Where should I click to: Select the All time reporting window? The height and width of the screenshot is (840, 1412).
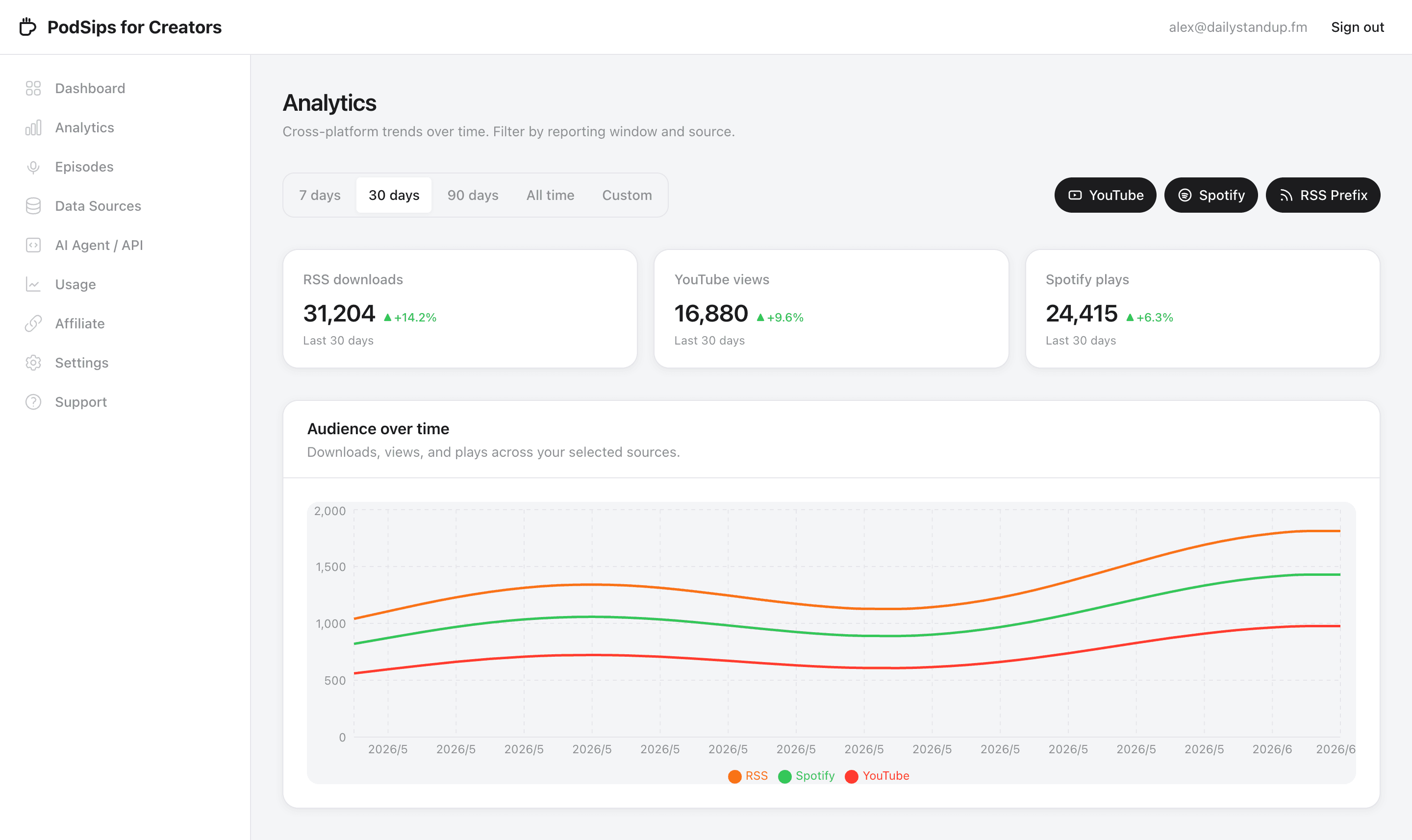coord(550,195)
